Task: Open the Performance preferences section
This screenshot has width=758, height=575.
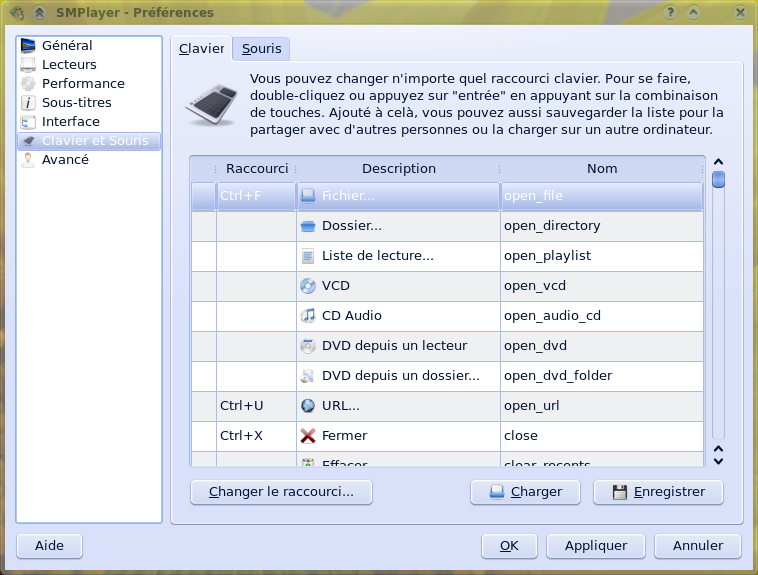Action: point(83,84)
